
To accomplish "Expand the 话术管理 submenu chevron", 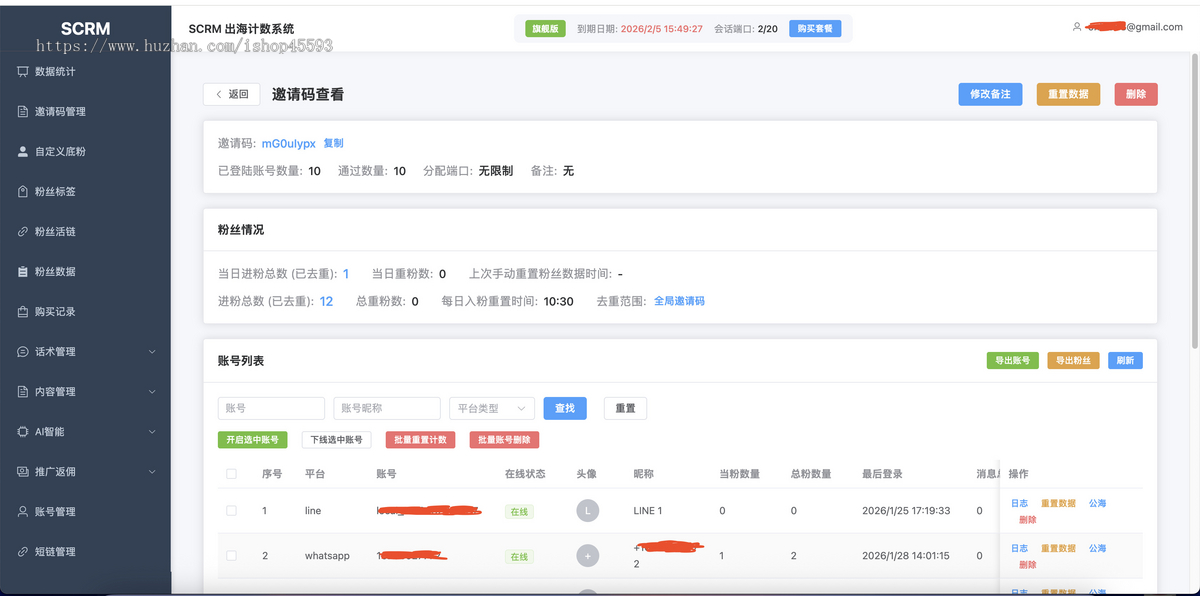I will (x=152, y=352).
